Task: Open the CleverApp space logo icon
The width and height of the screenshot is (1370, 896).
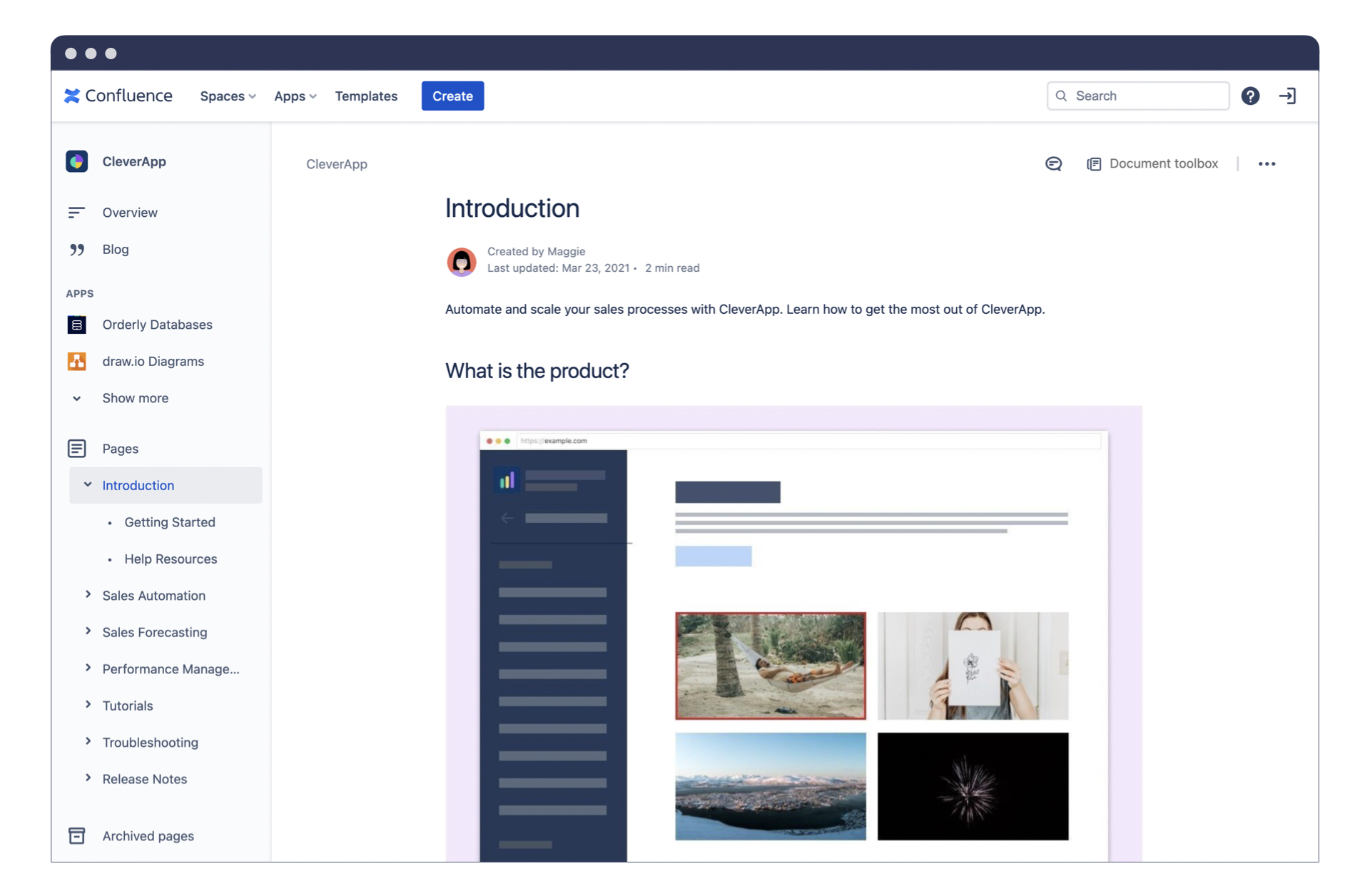Action: coord(77,161)
